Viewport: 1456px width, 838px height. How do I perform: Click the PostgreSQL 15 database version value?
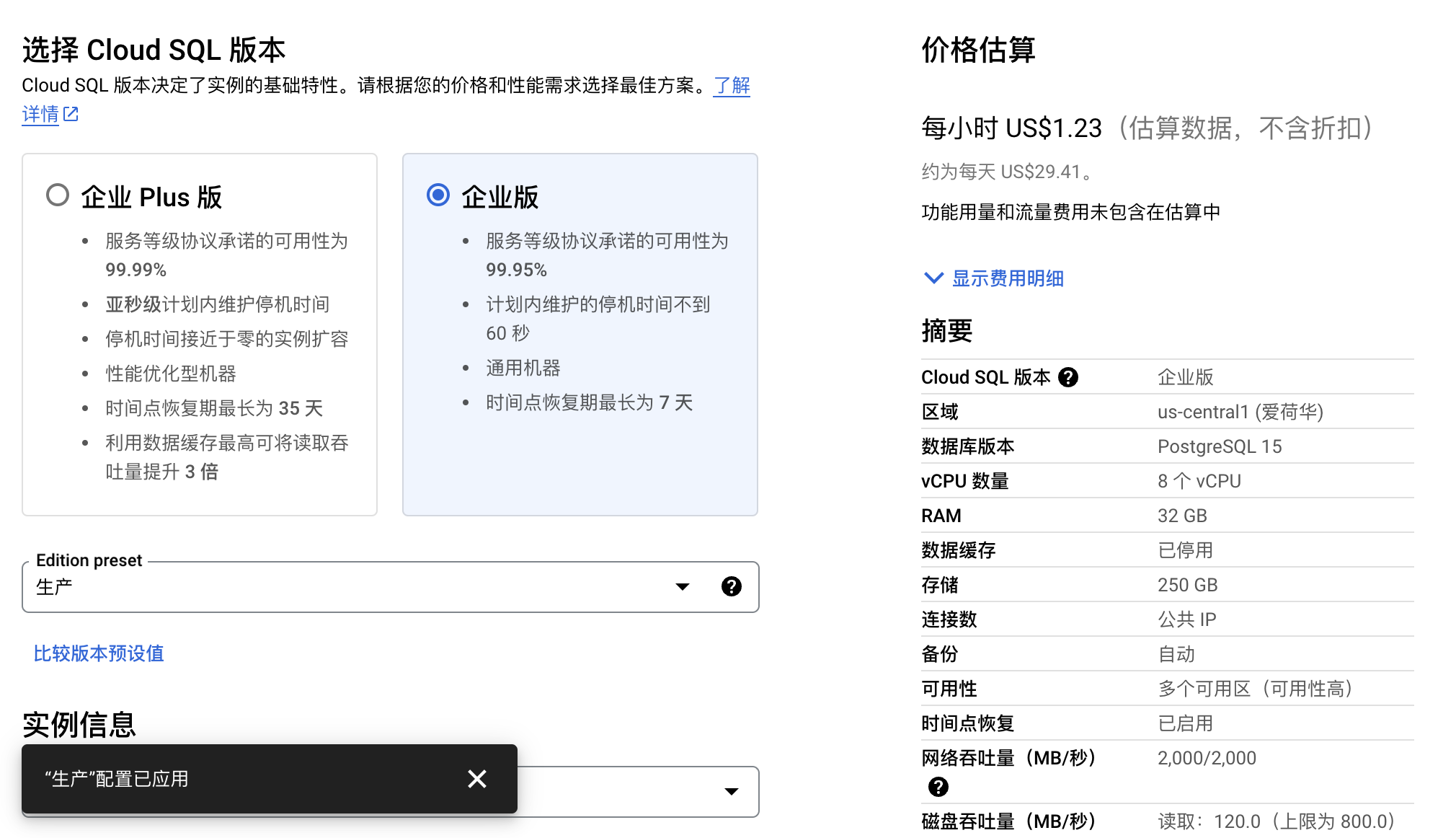click(x=1220, y=446)
